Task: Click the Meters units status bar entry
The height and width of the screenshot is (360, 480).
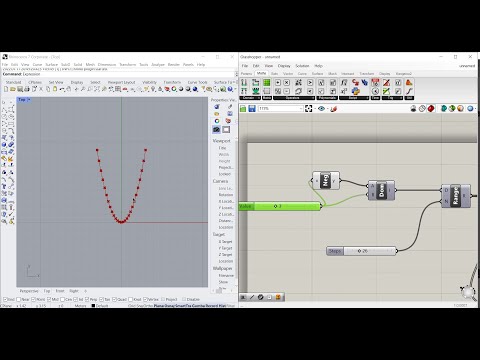Action: pyautogui.click(x=80, y=305)
